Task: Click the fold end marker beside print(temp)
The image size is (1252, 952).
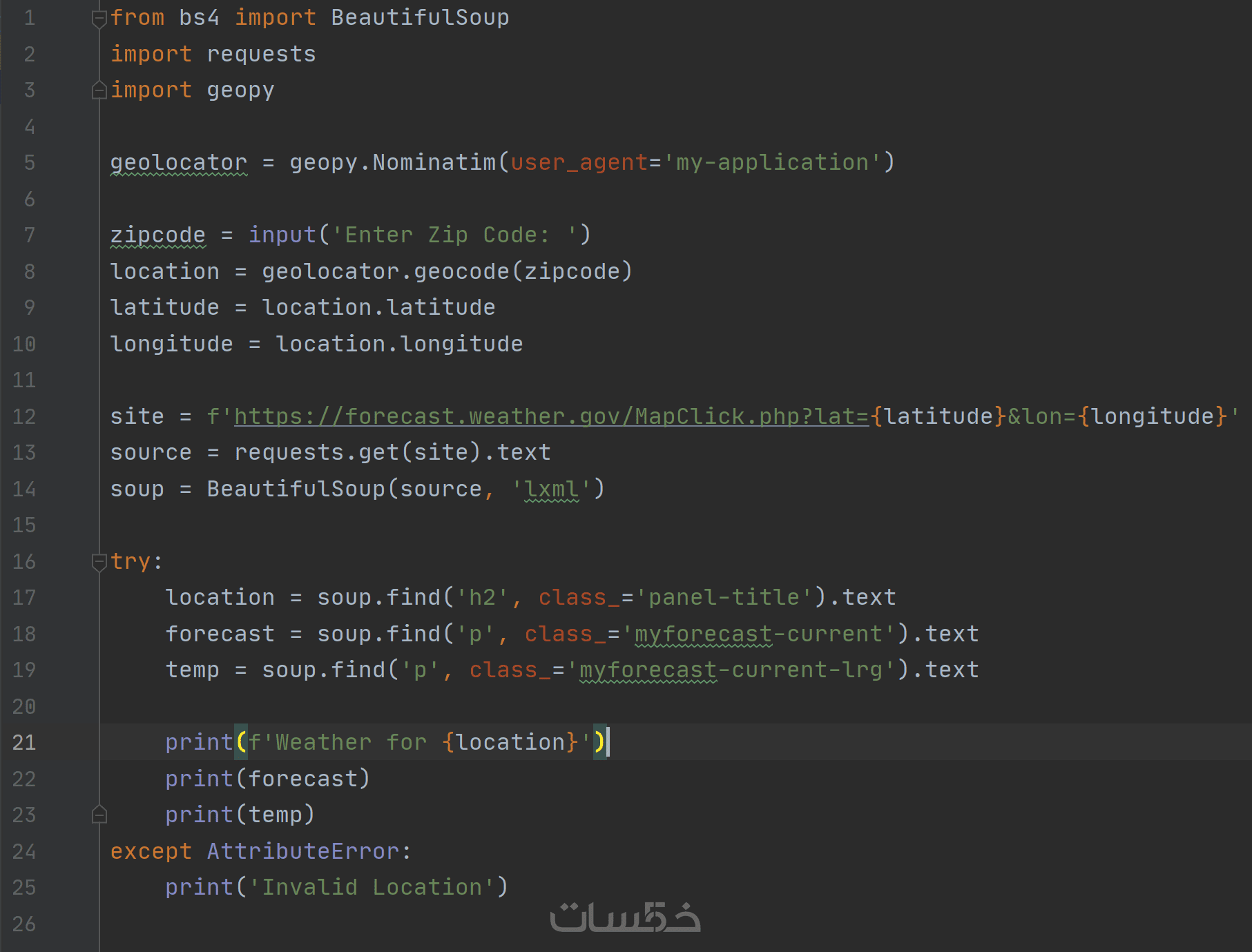Action: (99, 815)
